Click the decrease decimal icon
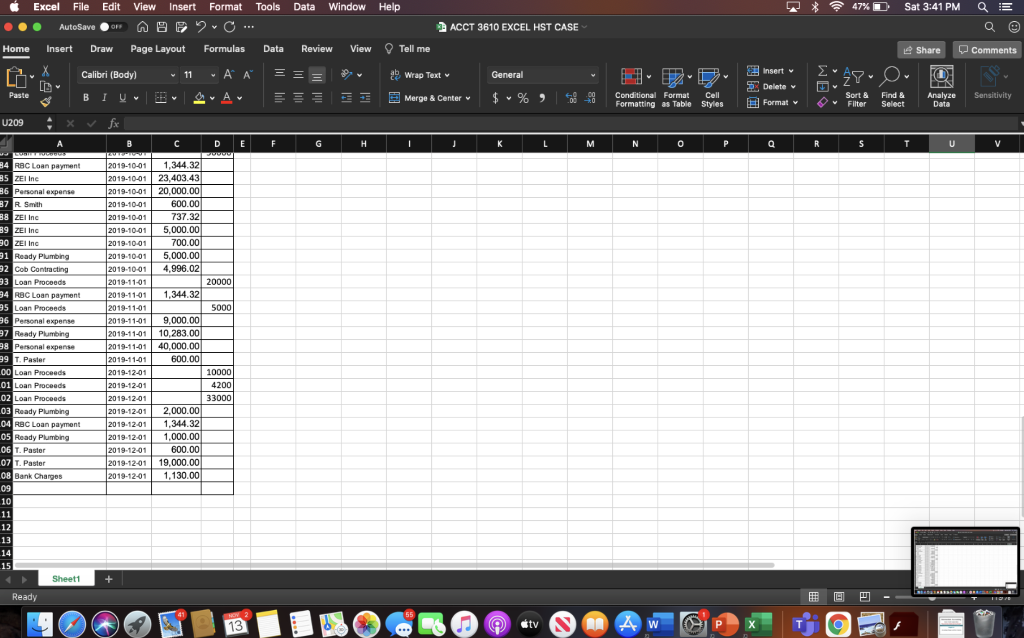Image resolution: width=1024 pixels, height=638 pixels. tap(590, 98)
